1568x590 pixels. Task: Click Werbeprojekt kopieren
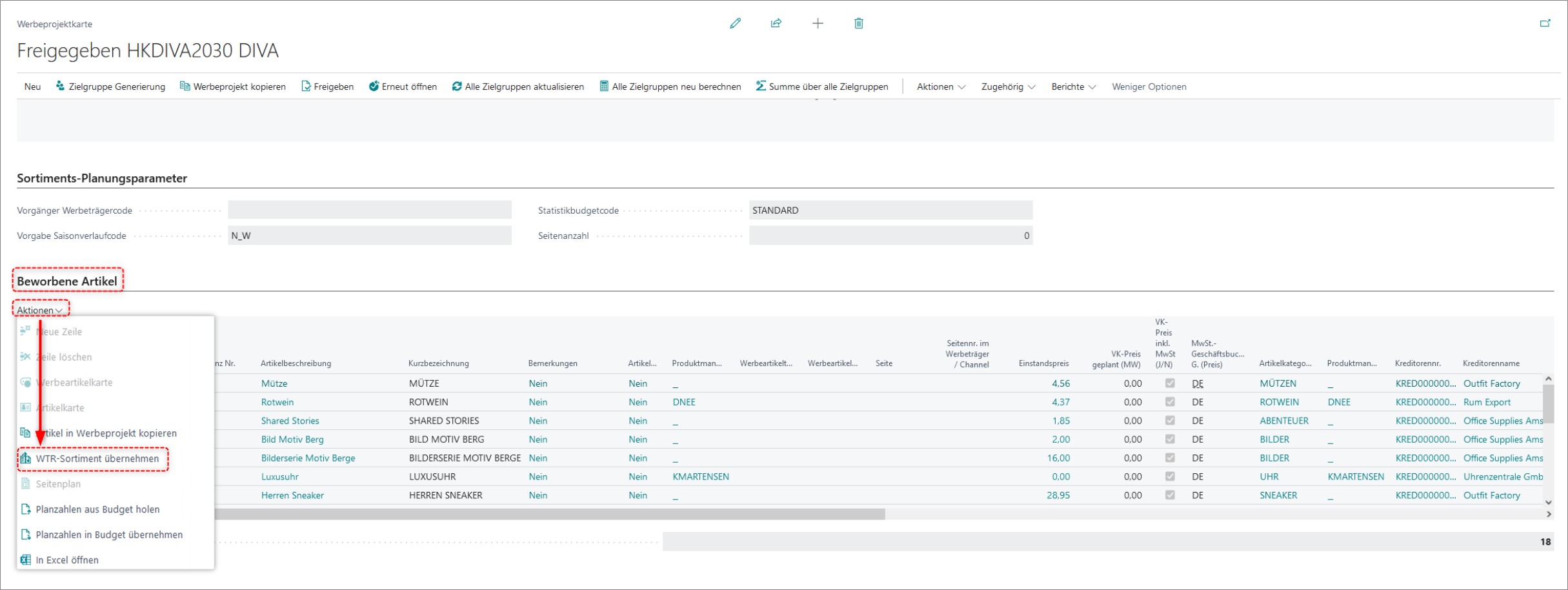point(233,86)
